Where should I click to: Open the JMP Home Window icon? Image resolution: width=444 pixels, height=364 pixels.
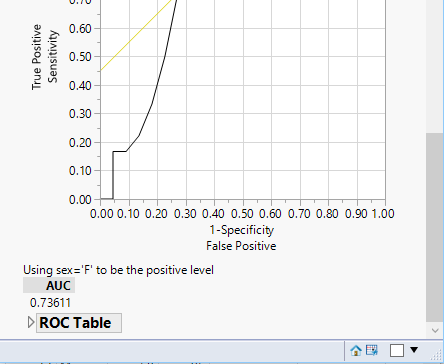pos(356,350)
